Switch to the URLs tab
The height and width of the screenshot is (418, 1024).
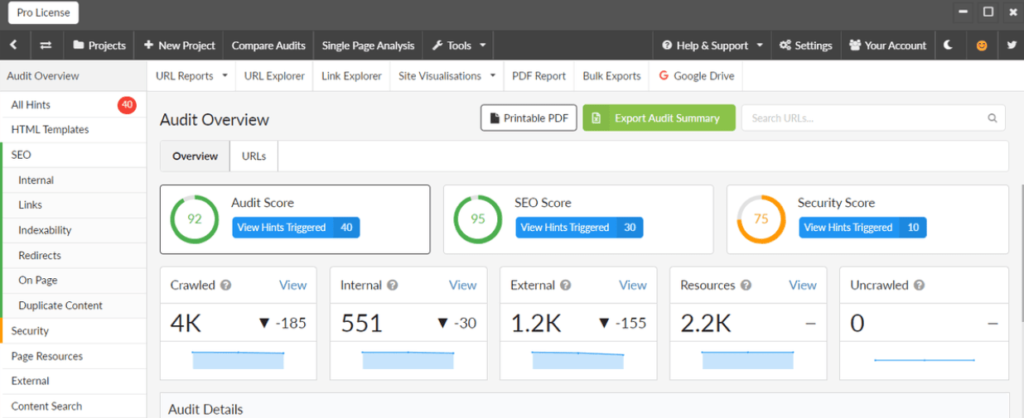(x=254, y=156)
